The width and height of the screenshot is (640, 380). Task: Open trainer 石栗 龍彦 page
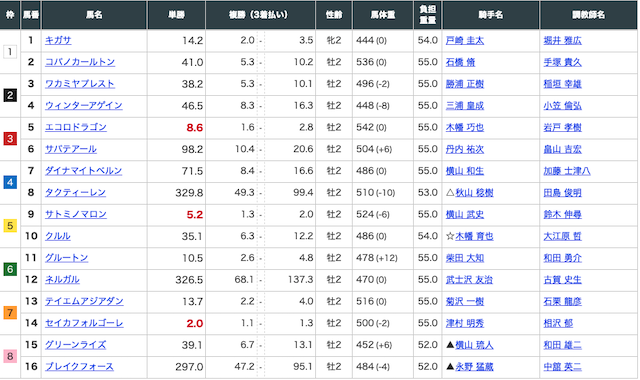click(562, 301)
